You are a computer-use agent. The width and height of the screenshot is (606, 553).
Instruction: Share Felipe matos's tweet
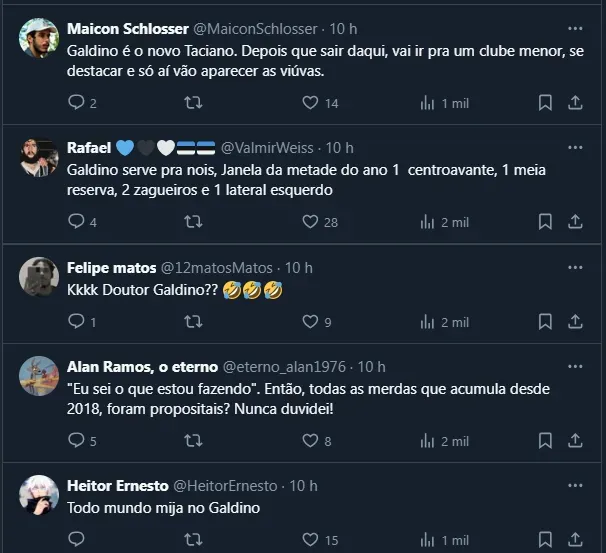(575, 322)
